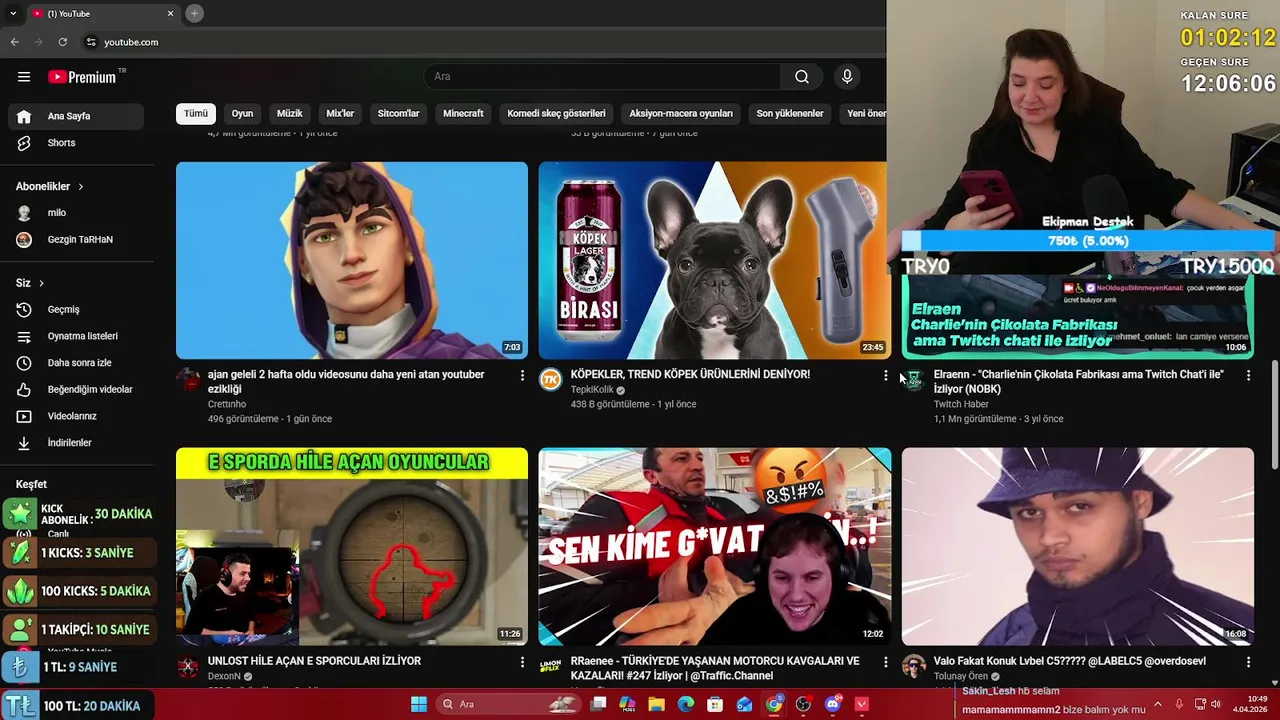Click the 'KÖPEKLER, TREND KÖPEK ÜRÜNLERİNİ DENİYOR!' title

tap(690, 374)
